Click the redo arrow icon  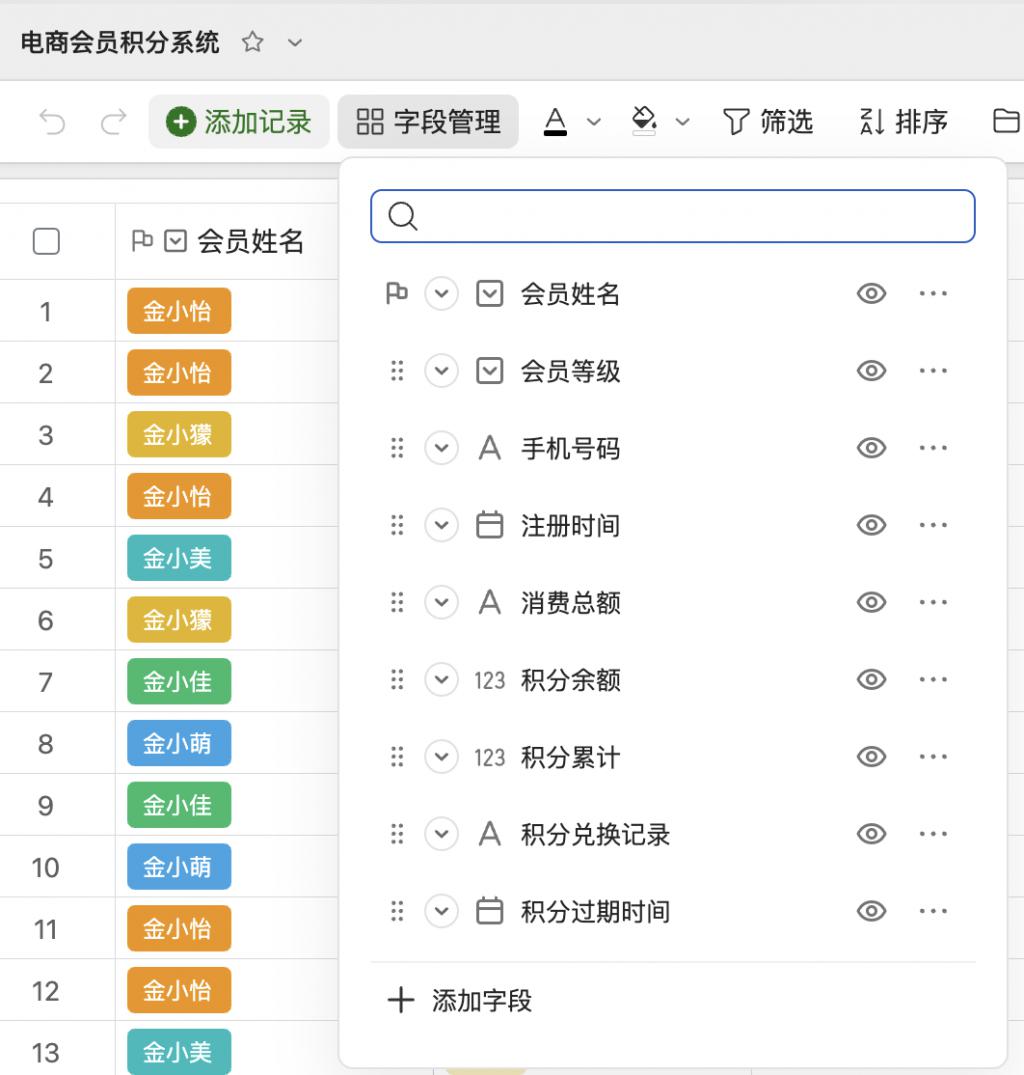tap(114, 122)
